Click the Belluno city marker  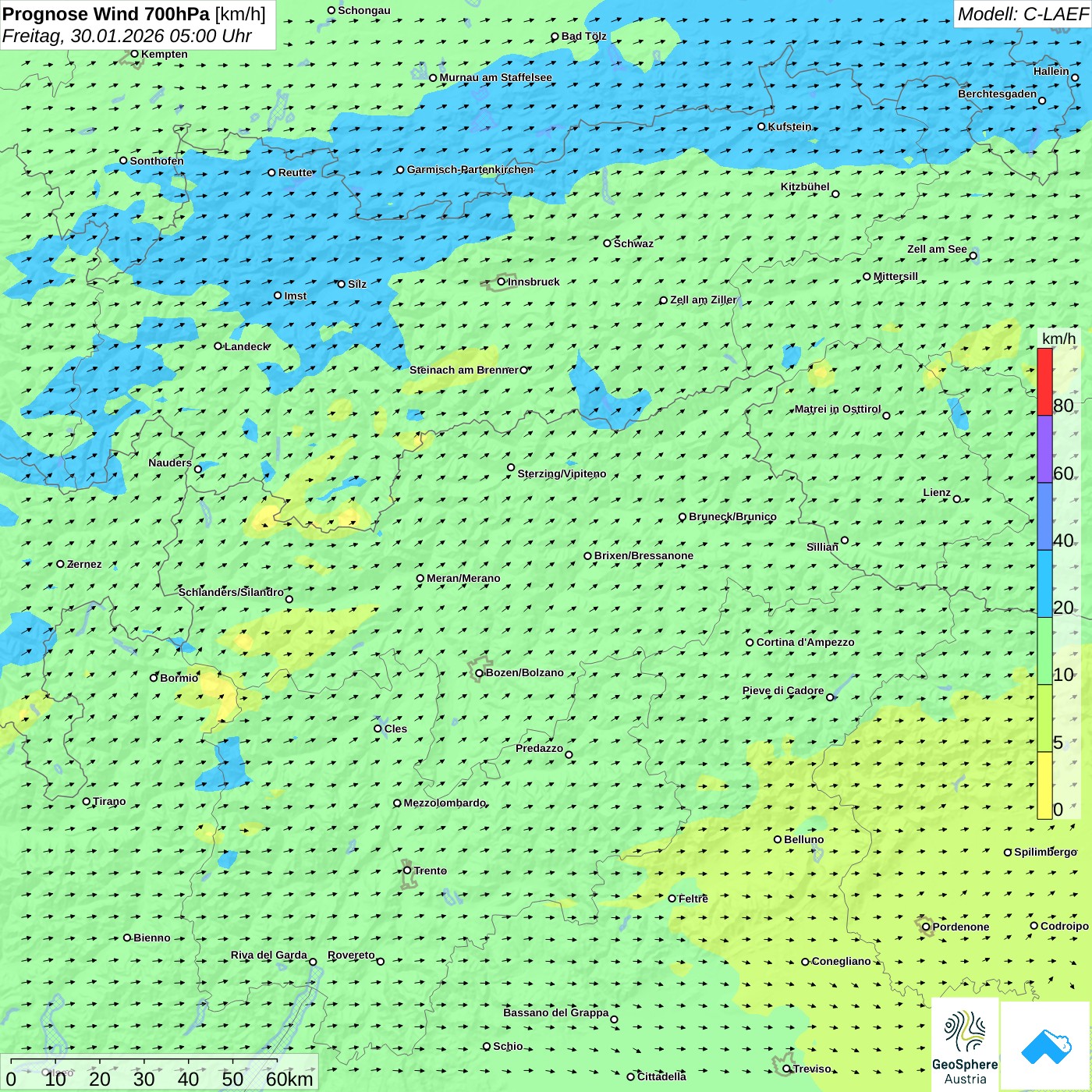coord(778,839)
